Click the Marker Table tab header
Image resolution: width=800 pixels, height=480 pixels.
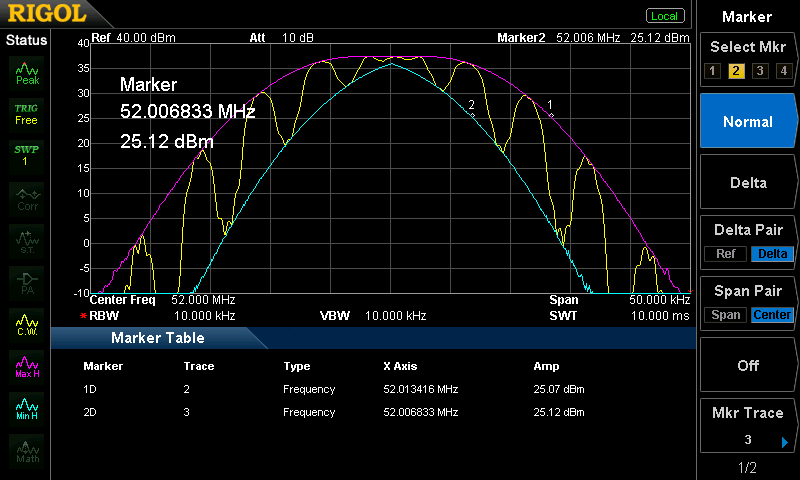157,338
